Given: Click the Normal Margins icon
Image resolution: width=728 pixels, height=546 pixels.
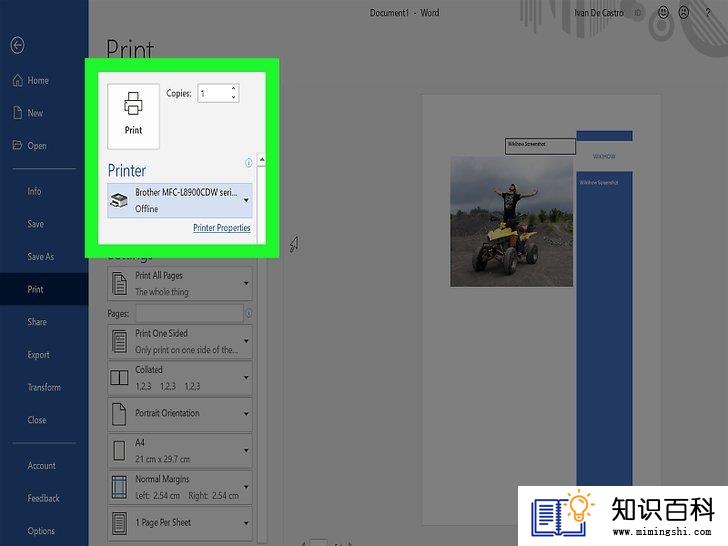Looking at the screenshot, I should tap(119, 487).
